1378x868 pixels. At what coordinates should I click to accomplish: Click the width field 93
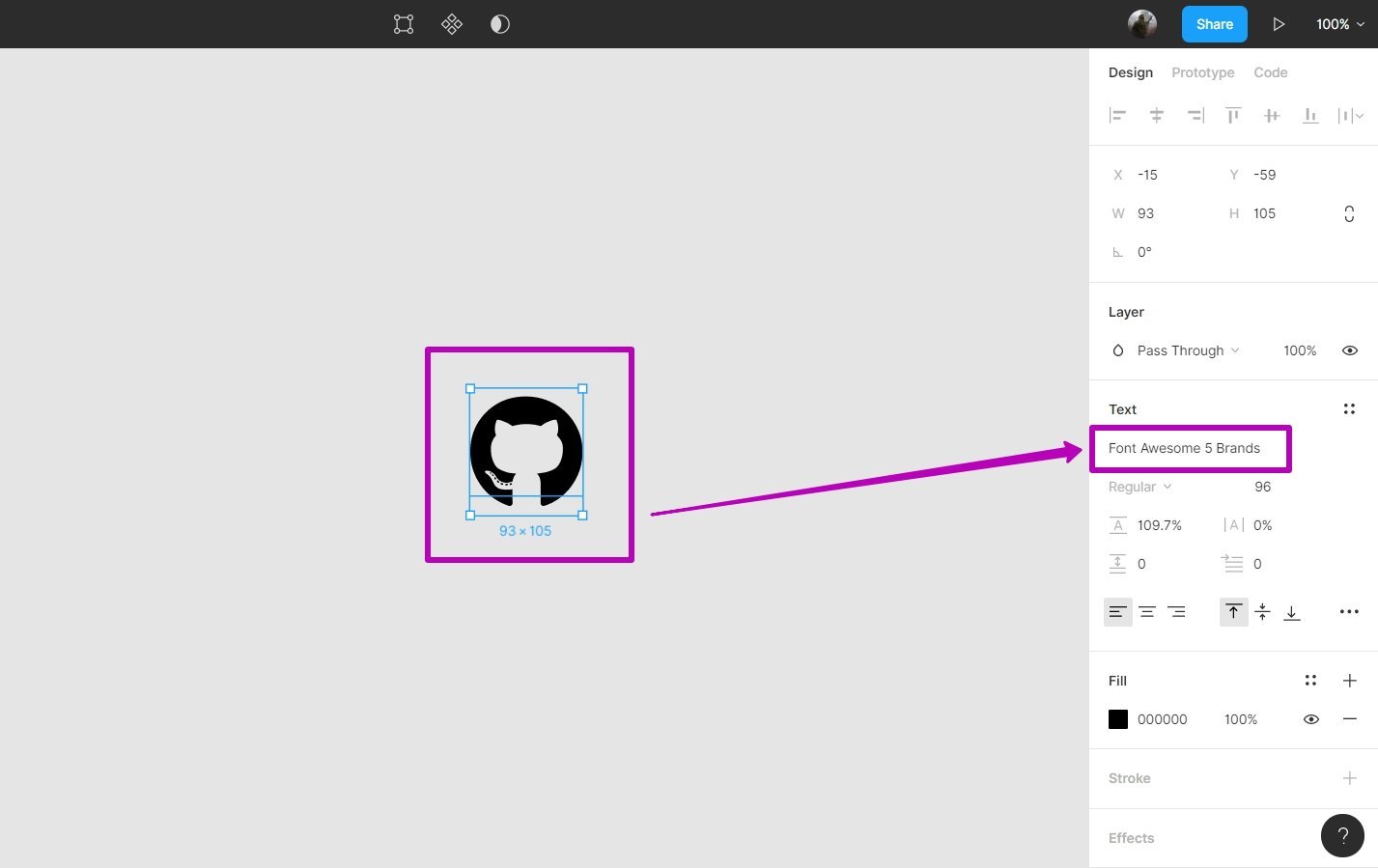1145,213
